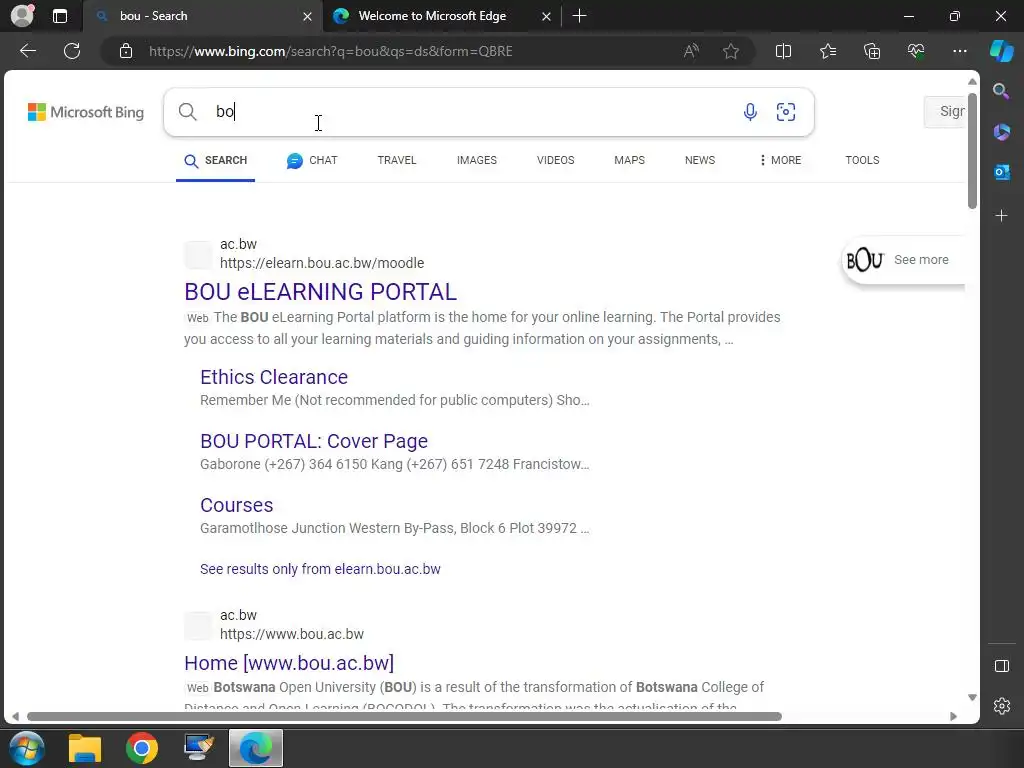Expand the MORE search options
The width and height of the screenshot is (1024, 768).
(x=780, y=160)
